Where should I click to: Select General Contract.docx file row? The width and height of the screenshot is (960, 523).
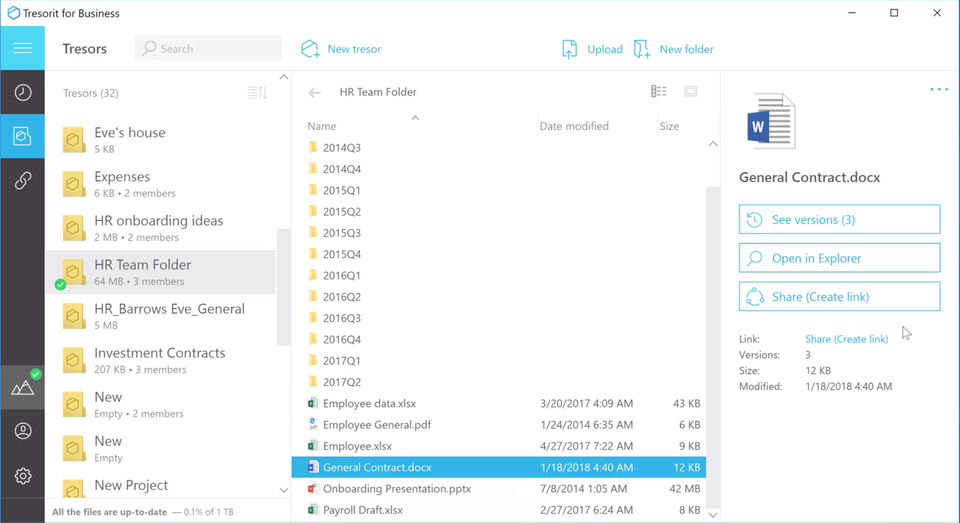499,467
